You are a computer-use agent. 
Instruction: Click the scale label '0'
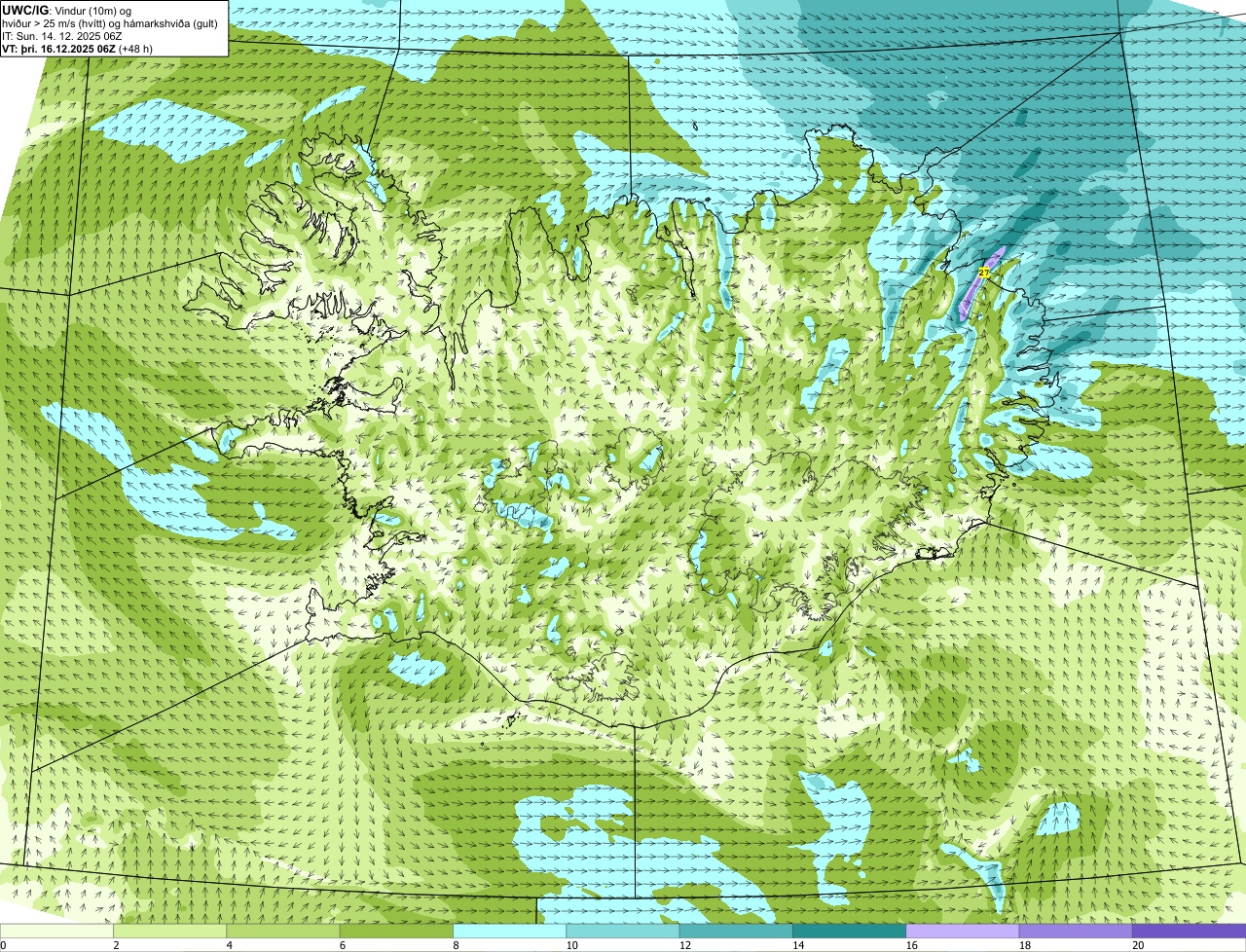point(4,945)
